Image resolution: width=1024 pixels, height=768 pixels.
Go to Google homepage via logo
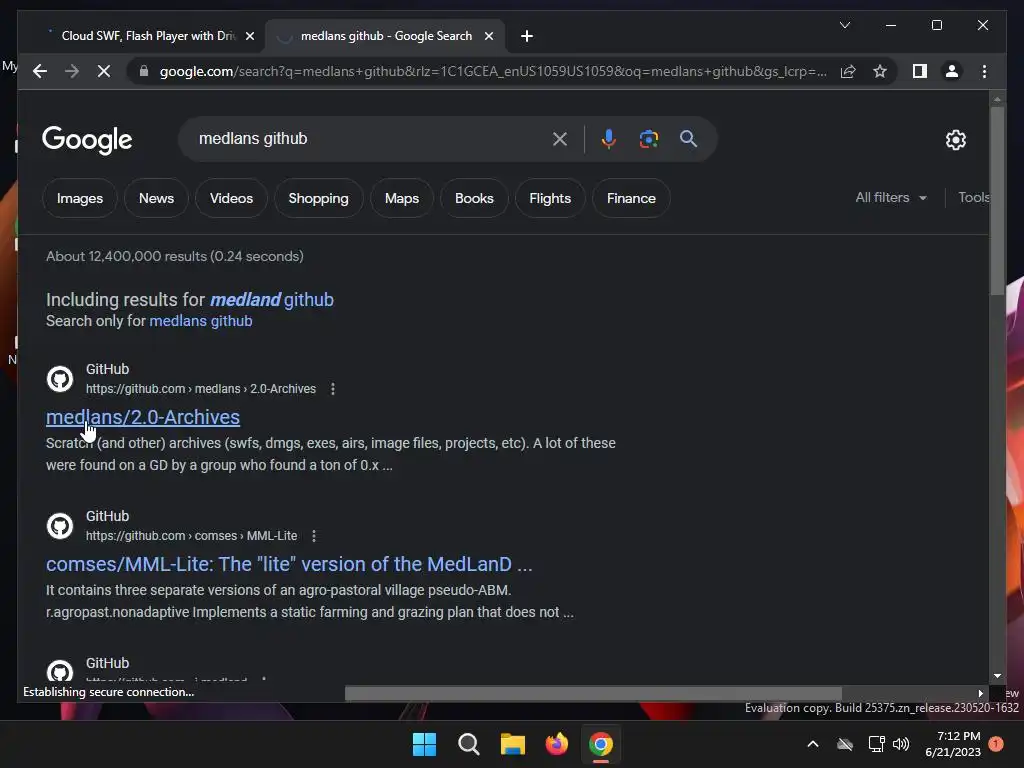[87, 140]
